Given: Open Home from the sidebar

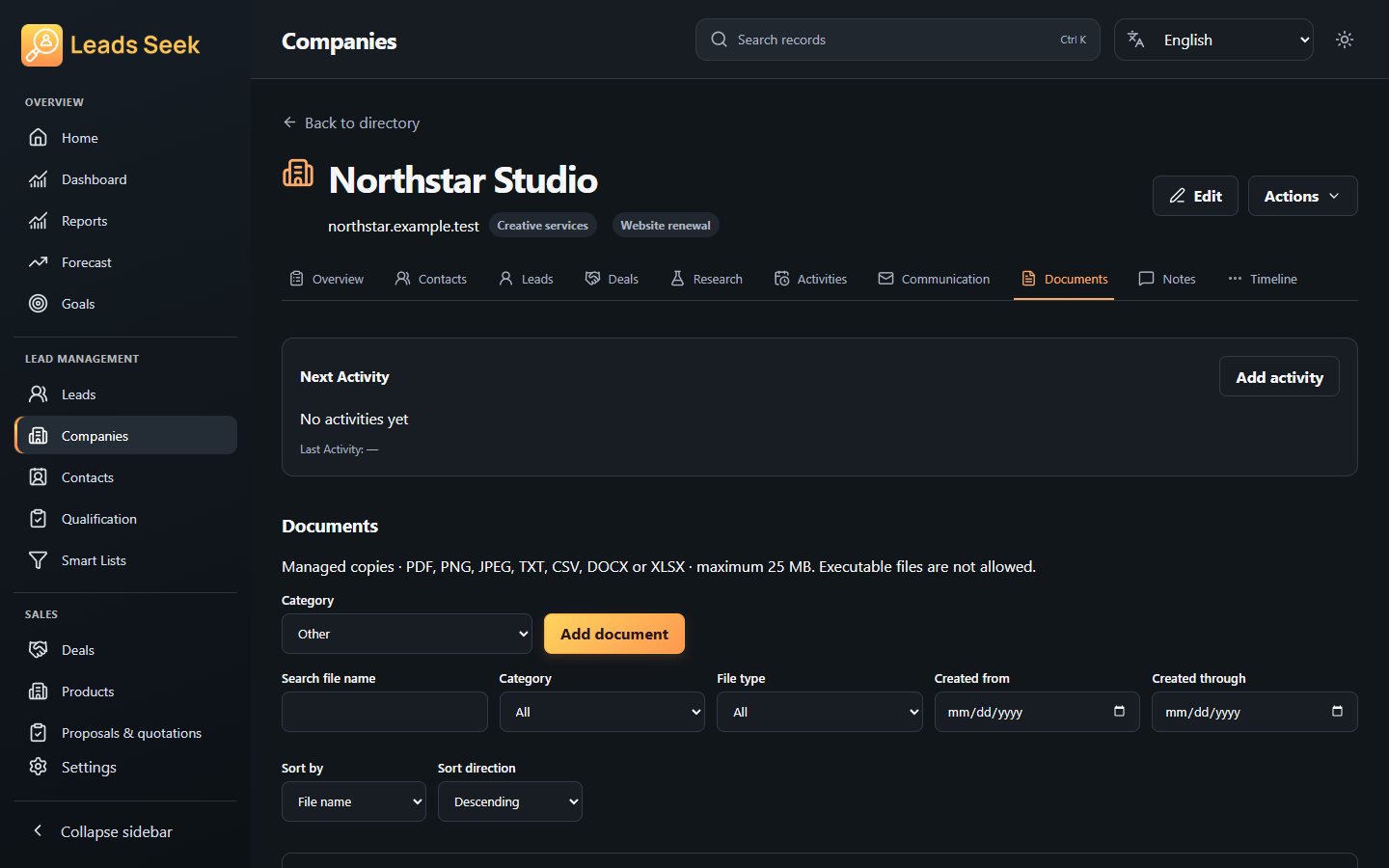Looking at the screenshot, I should coord(125,138).
